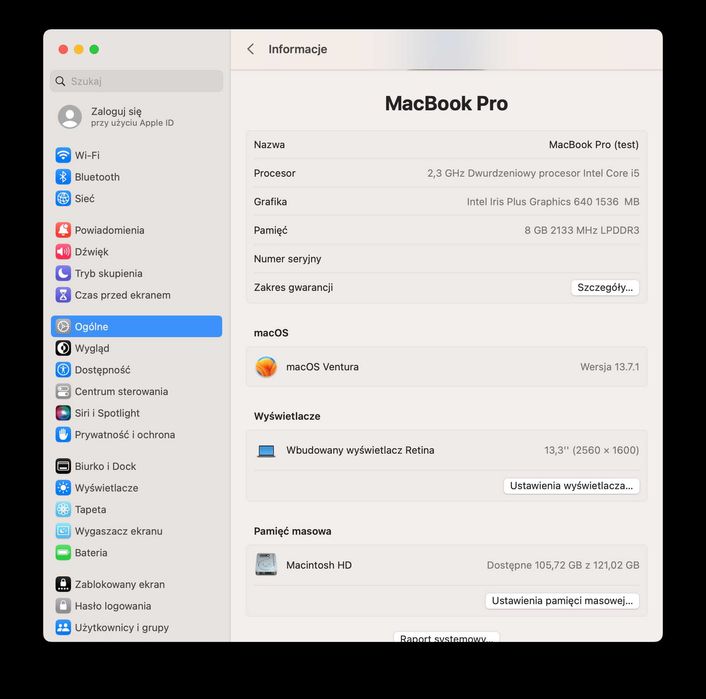Click Dostępne 105,72 GB z 121,02 GB
This screenshot has height=699, width=706.
coord(563,565)
